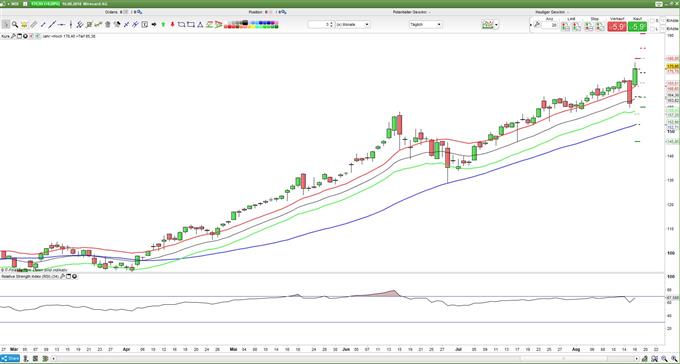This screenshot has width=680, height=364.
Task: Select the diagonal trend line drawing tool
Action: pos(52,25)
